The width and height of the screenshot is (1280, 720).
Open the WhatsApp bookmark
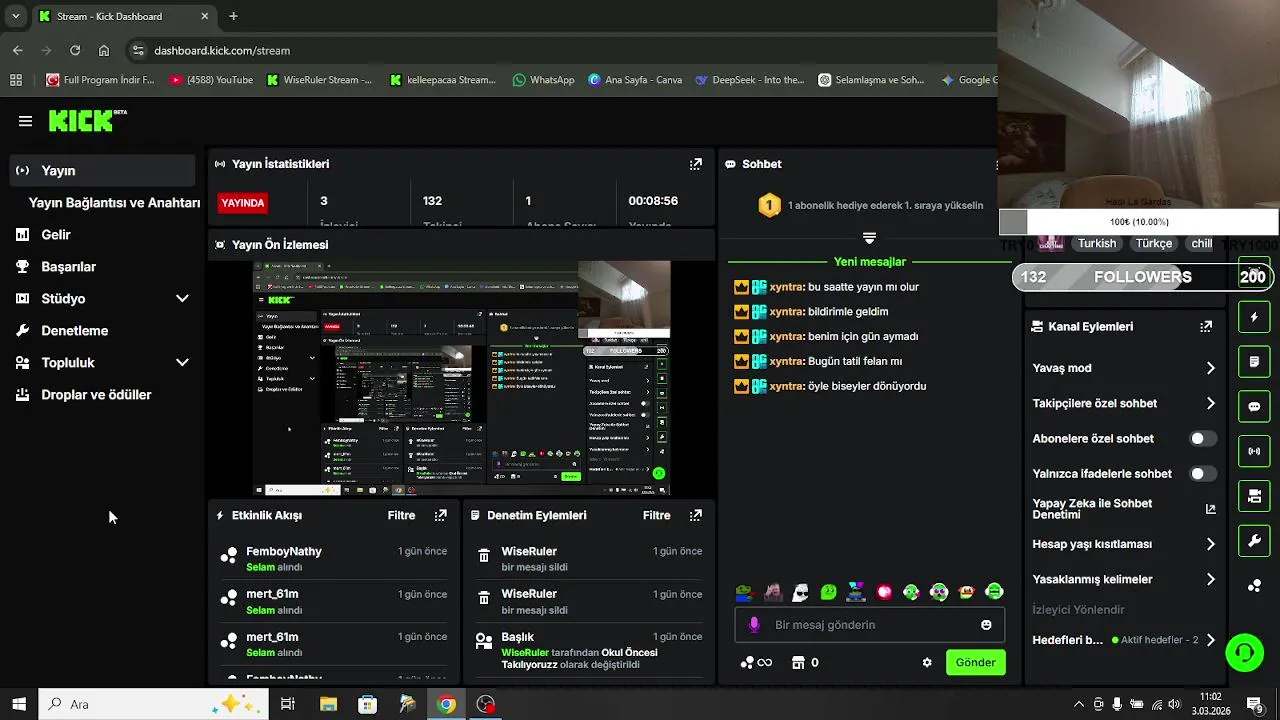pos(544,80)
